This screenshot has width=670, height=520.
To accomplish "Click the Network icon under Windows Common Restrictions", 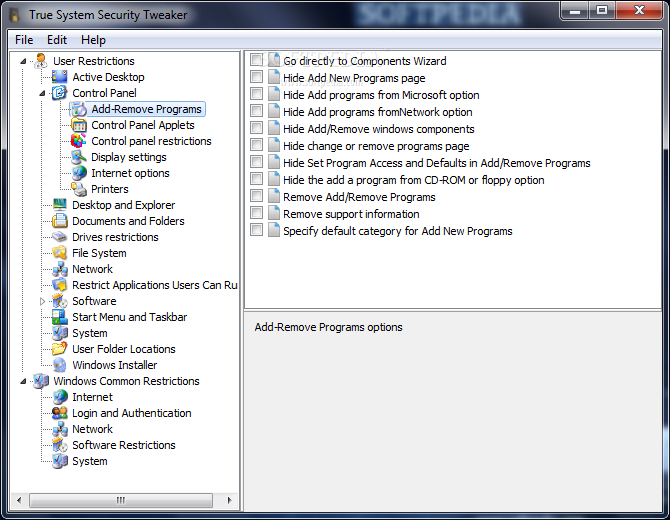I will (x=59, y=429).
